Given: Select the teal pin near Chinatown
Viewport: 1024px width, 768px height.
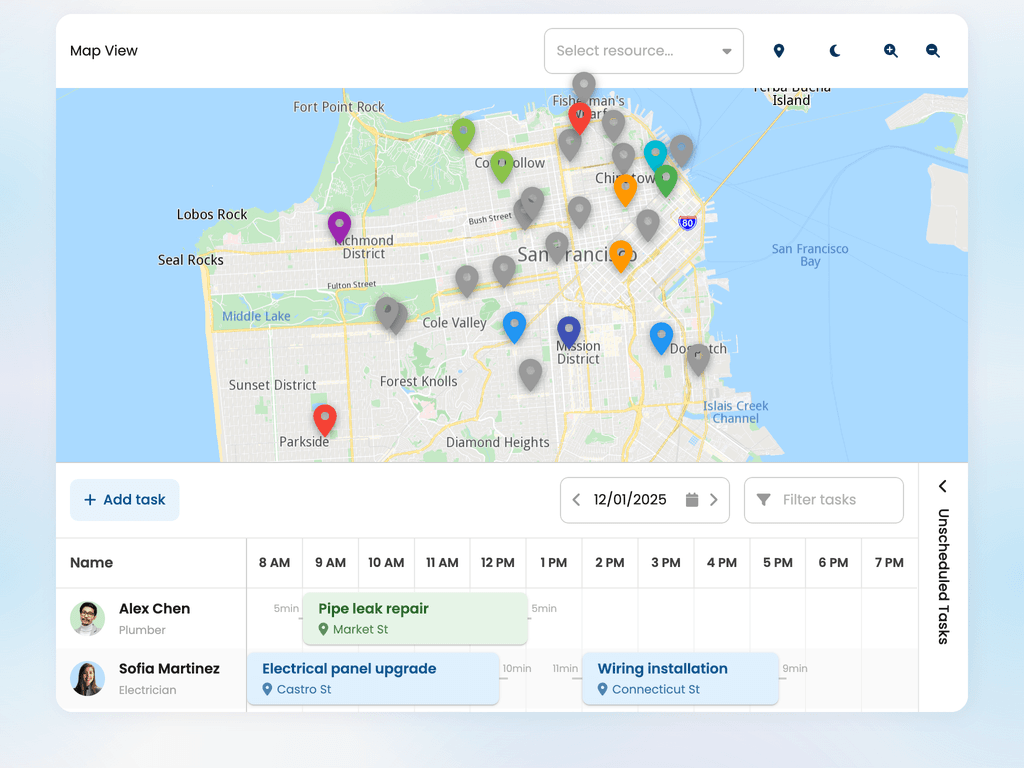Looking at the screenshot, I should (x=655, y=155).
